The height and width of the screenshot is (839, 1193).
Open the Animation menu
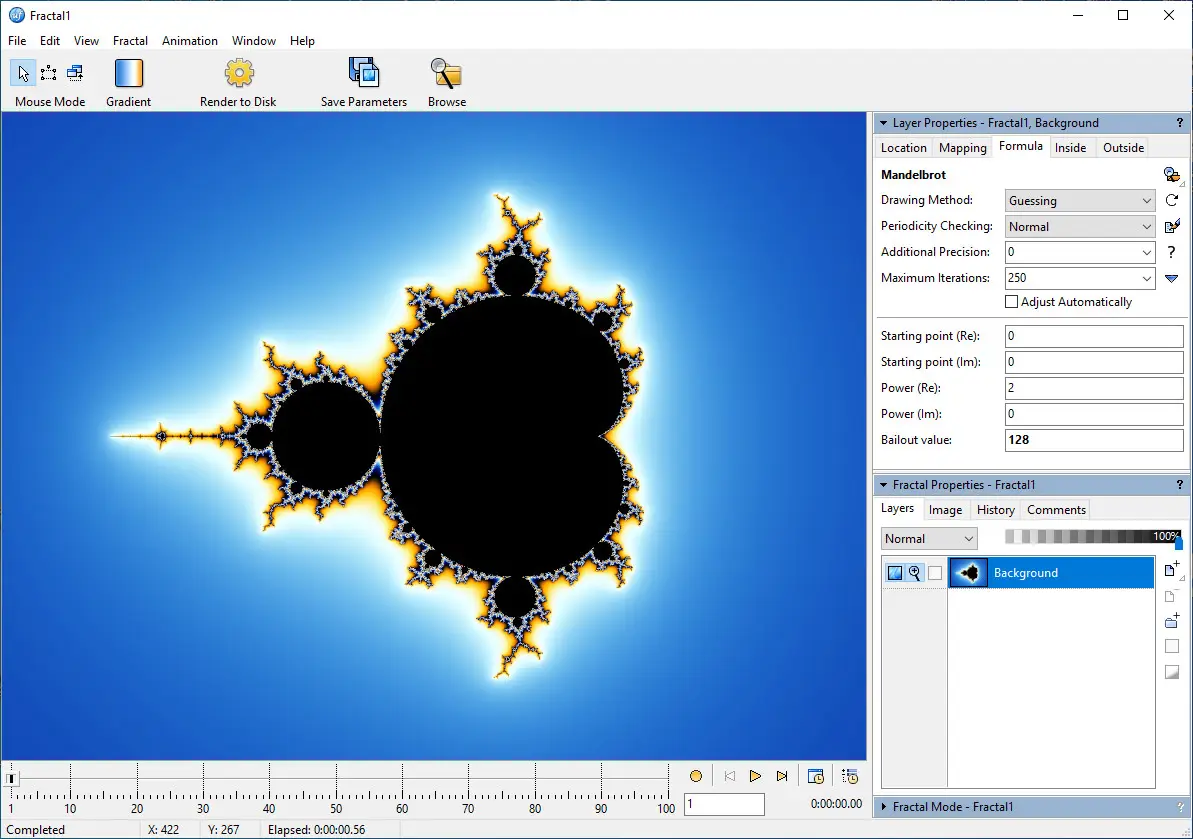pos(190,41)
